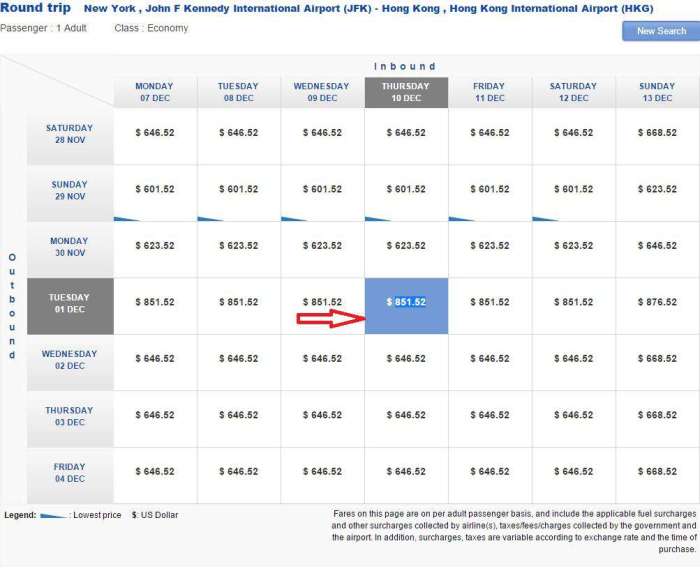
Task: Choose Thursday 03 Dec outbound row header
Action: [70, 419]
